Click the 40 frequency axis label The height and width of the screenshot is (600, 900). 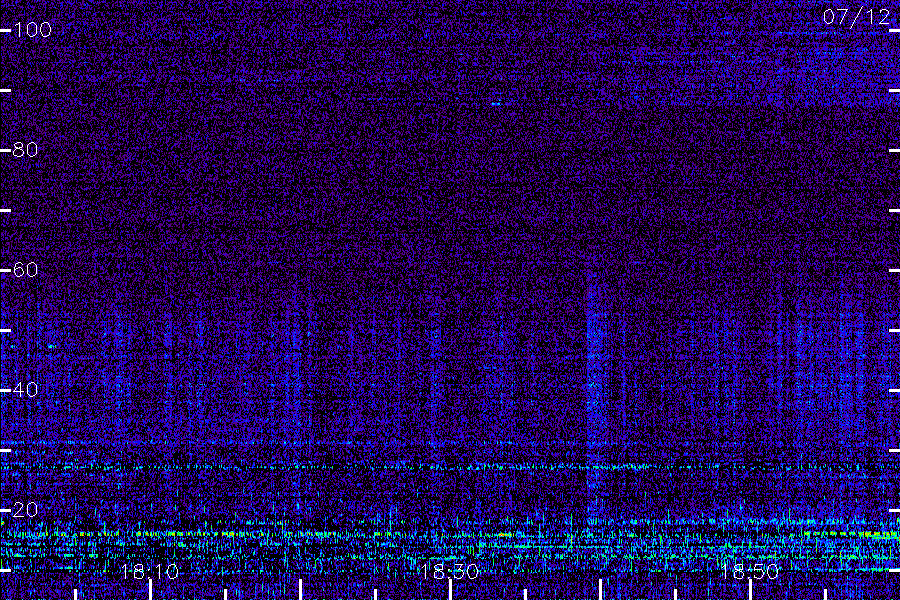pos(25,390)
